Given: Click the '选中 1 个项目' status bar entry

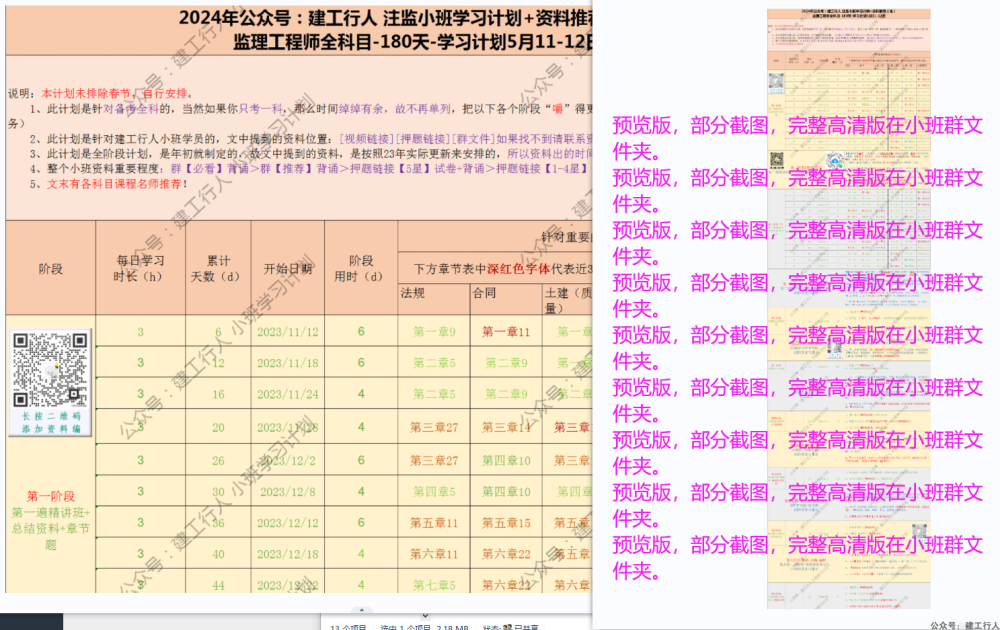Looking at the screenshot, I should 406,627.
